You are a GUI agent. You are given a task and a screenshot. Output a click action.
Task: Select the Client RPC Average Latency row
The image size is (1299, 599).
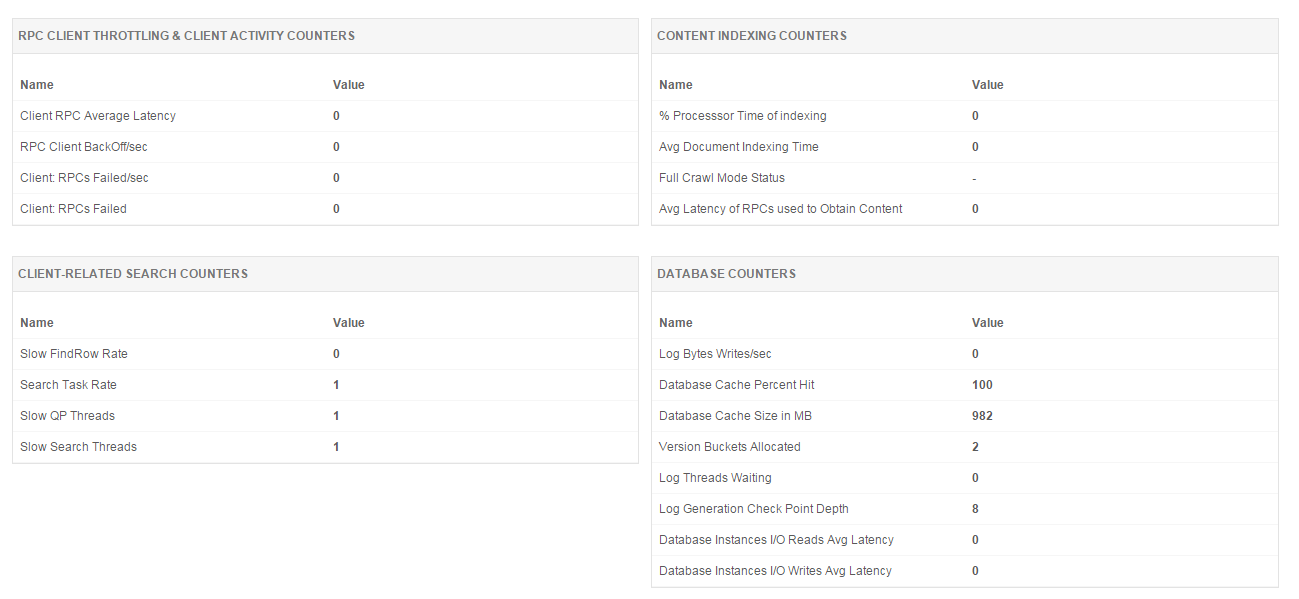coord(98,116)
